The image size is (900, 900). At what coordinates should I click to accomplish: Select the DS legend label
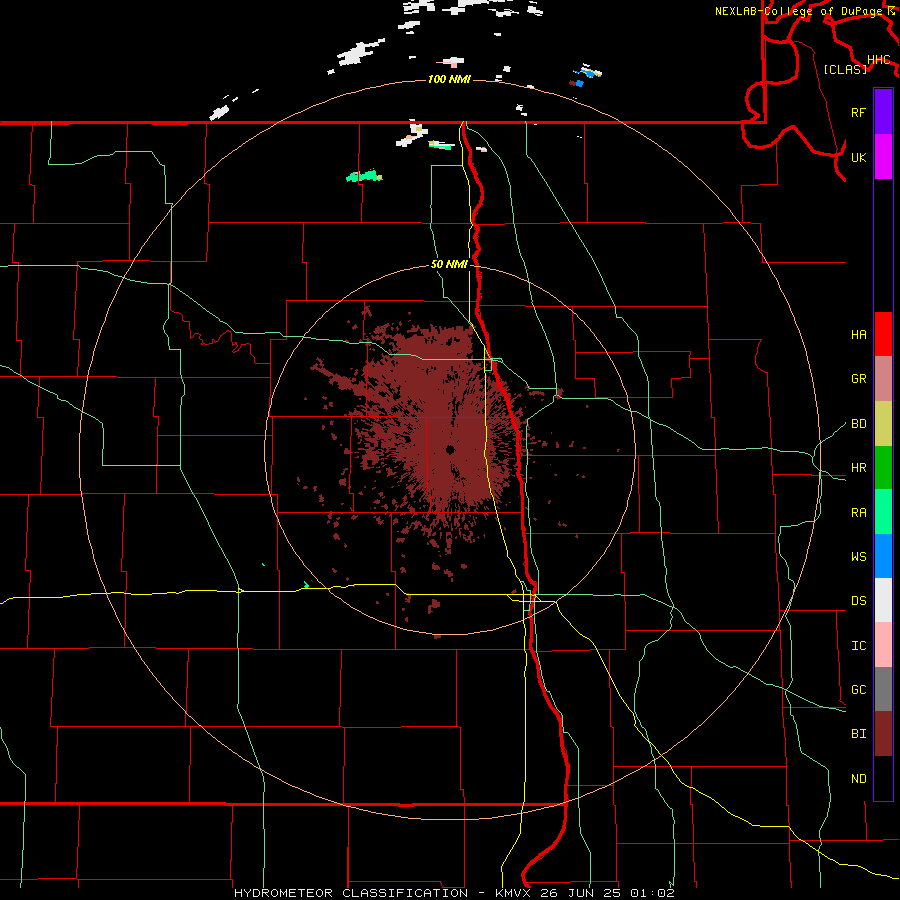click(x=858, y=601)
